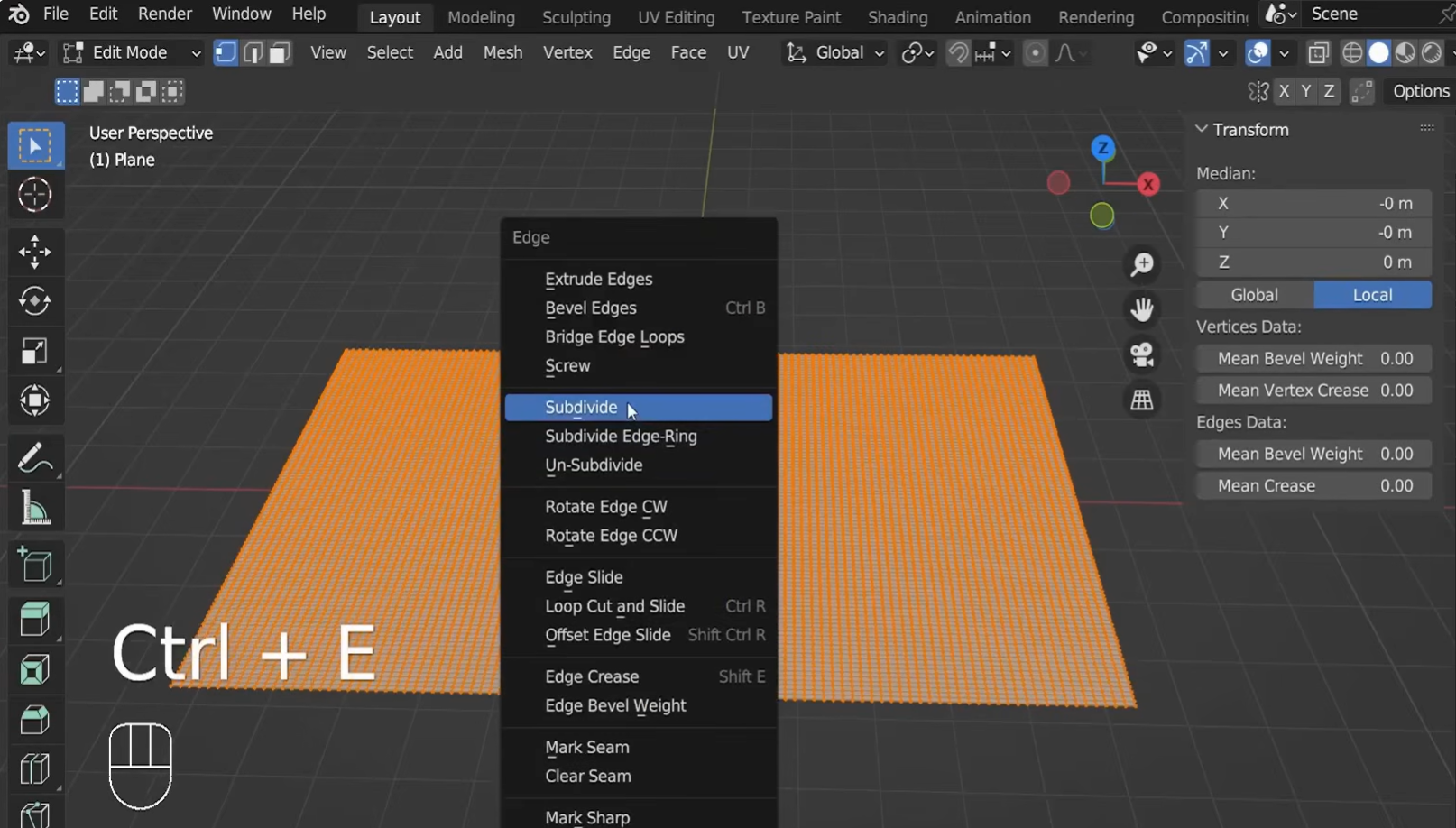This screenshot has height=828, width=1456.
Task: Pick the Annotate tool
Action: pos(35,458)
